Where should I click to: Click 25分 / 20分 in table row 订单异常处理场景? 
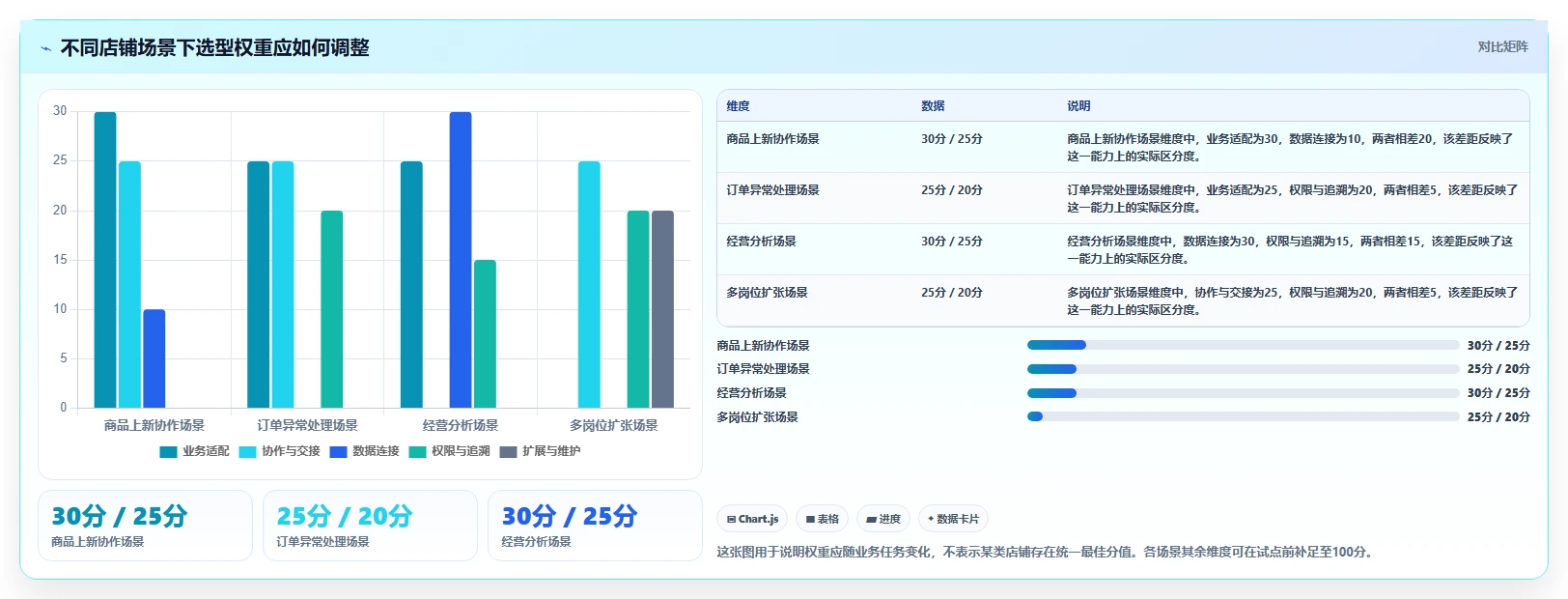click(951, 190)
